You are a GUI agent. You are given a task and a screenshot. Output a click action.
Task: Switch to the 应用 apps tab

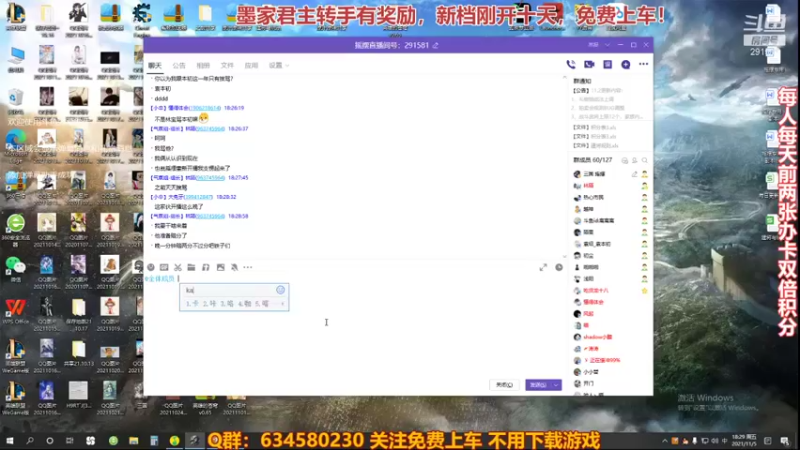[251, 65]
